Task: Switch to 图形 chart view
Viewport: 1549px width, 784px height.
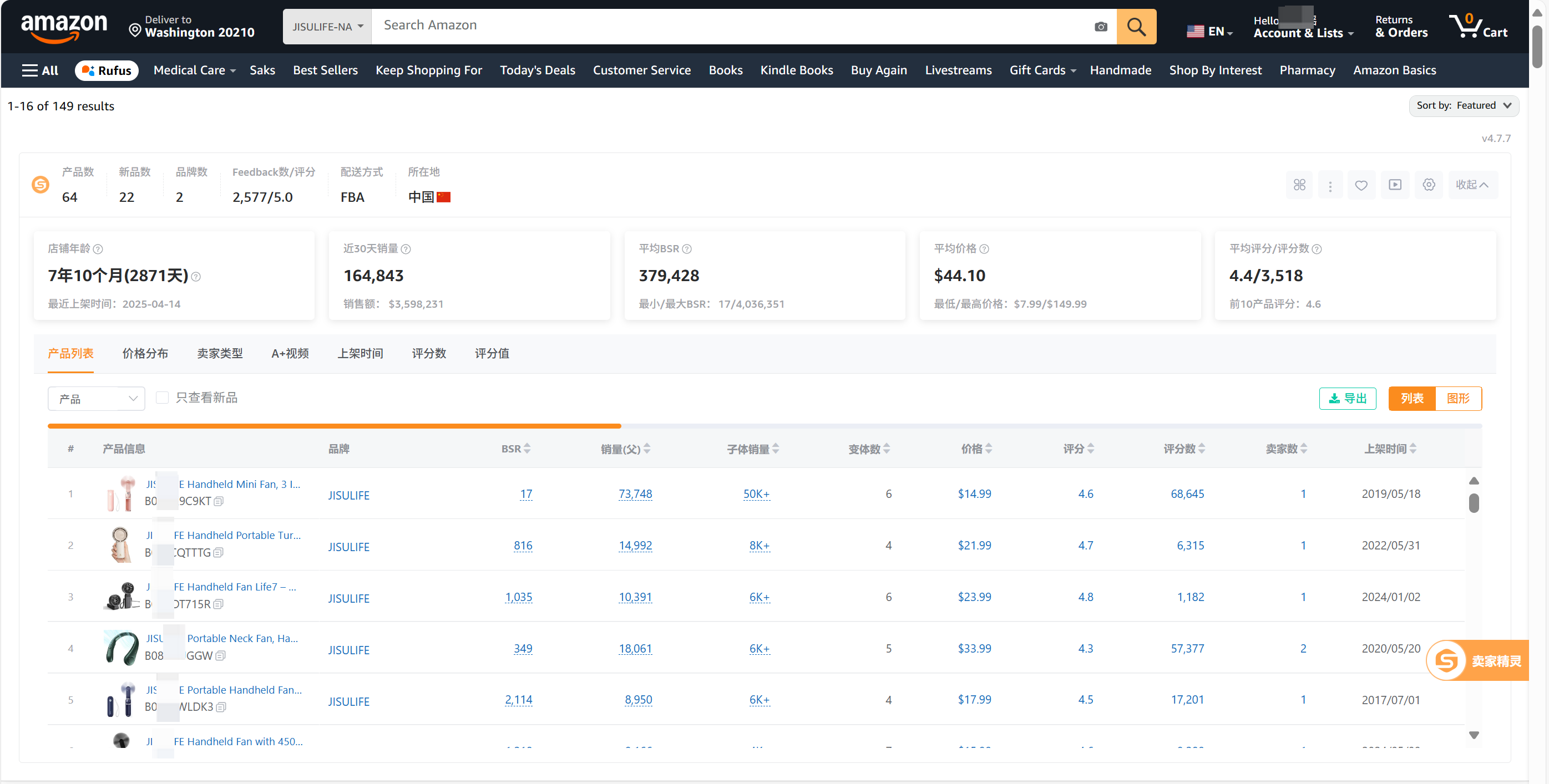Action: click(1457, 398)
